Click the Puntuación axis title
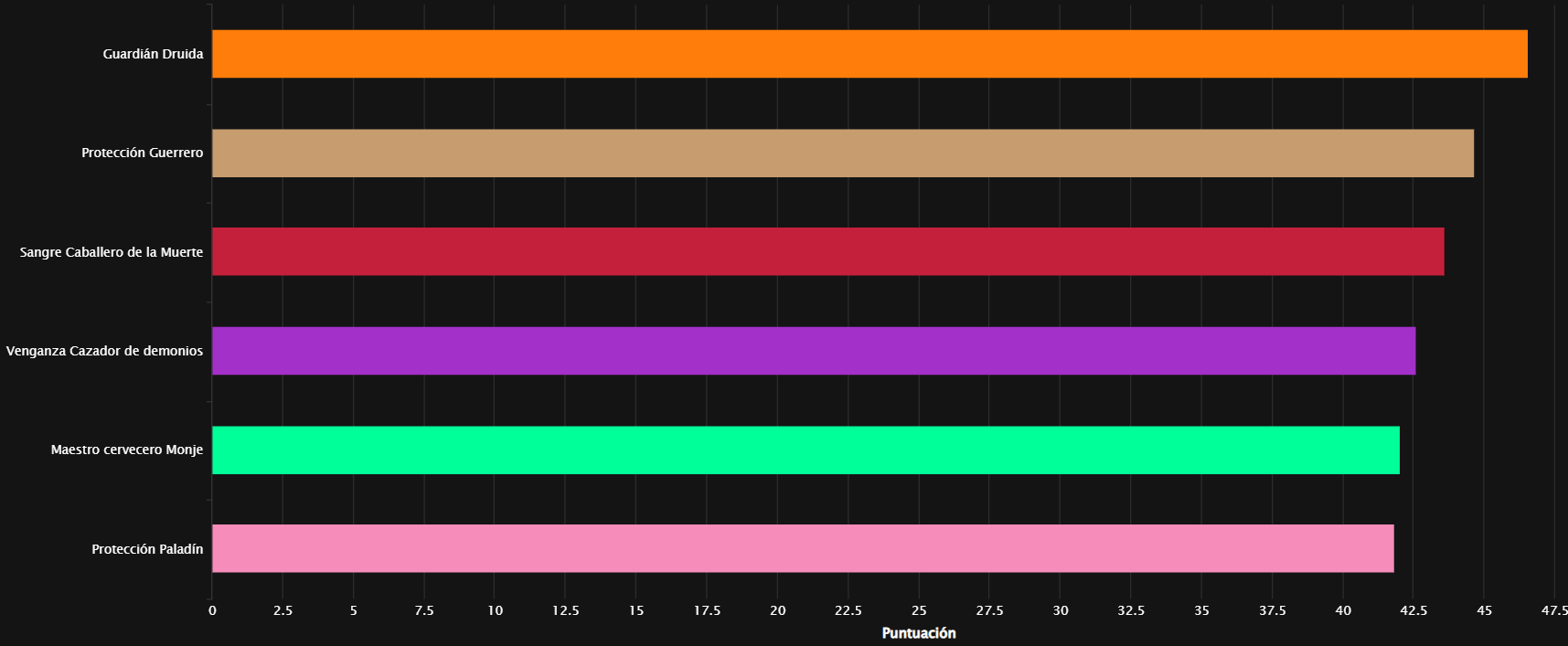Image resolution: width=1568 pixels, height=646 pixels. point(919,633)
